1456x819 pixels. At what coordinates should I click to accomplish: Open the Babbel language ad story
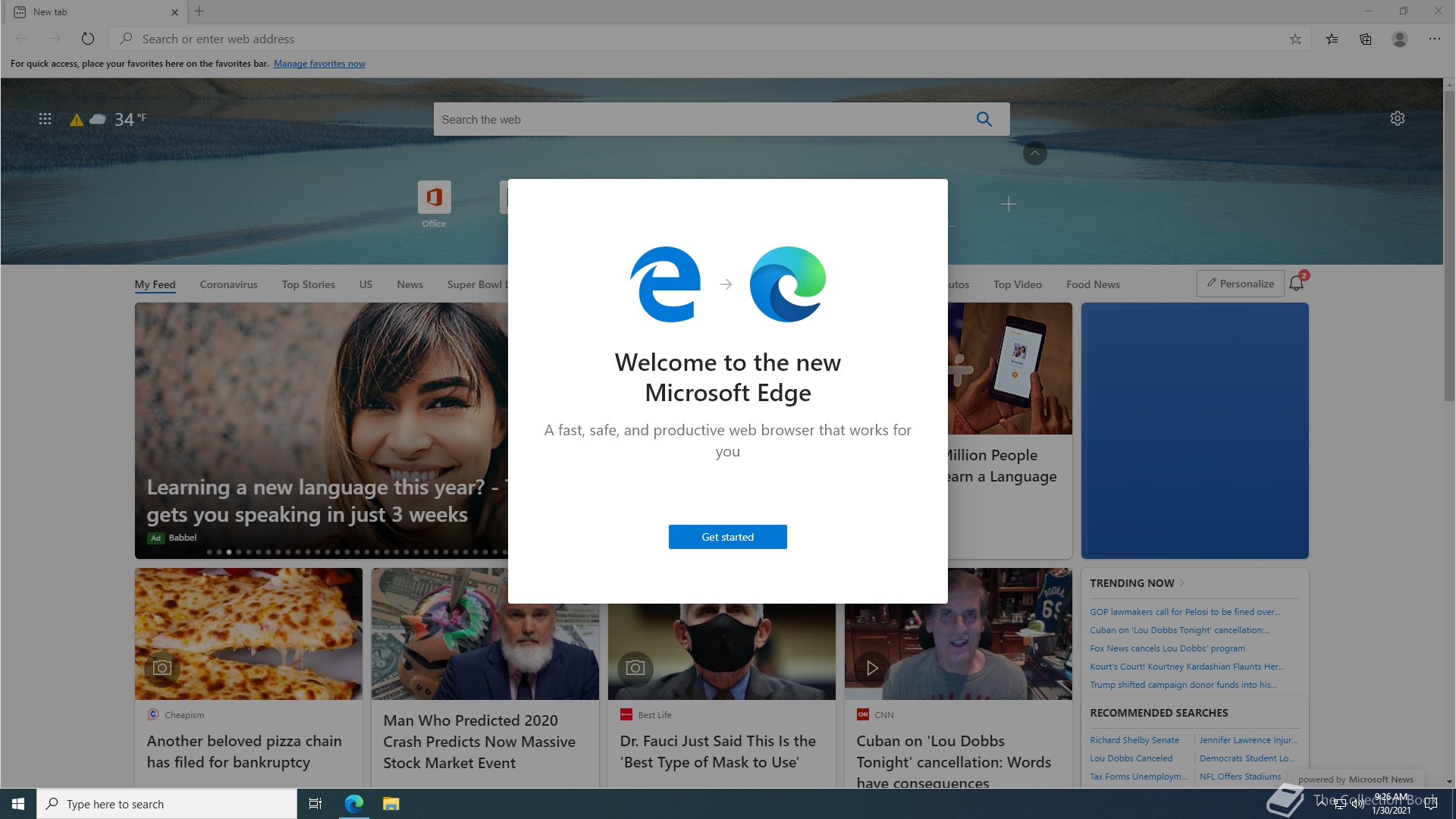[322, 431]
